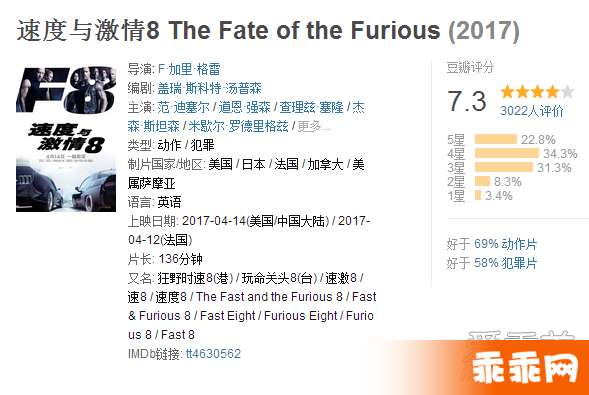The height and width of the screenshot is (395, 589).
Task: Open actor link 杰森·斯坦森
Action: (x=246, y=117)
